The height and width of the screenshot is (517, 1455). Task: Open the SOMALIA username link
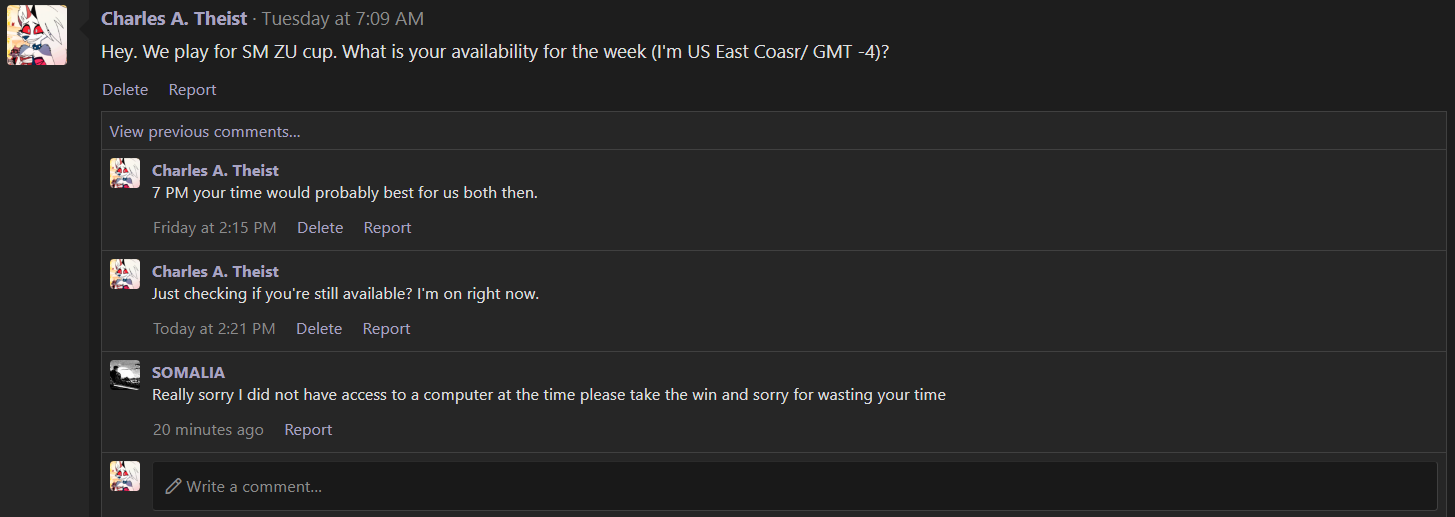(x=188, y=372)
